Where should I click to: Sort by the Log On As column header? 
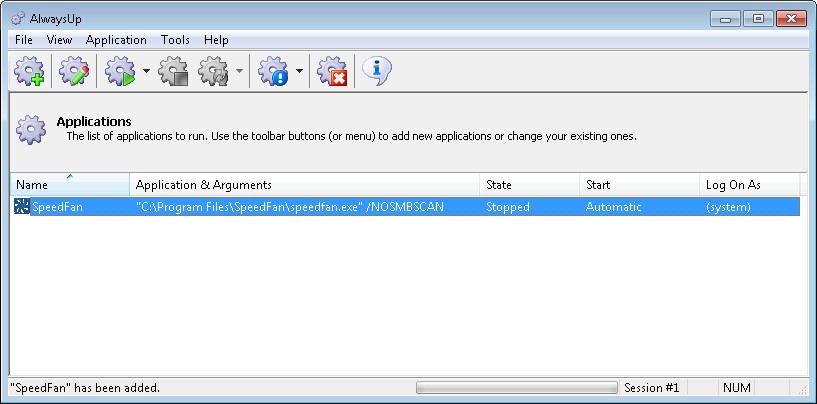tap(750, 185)
